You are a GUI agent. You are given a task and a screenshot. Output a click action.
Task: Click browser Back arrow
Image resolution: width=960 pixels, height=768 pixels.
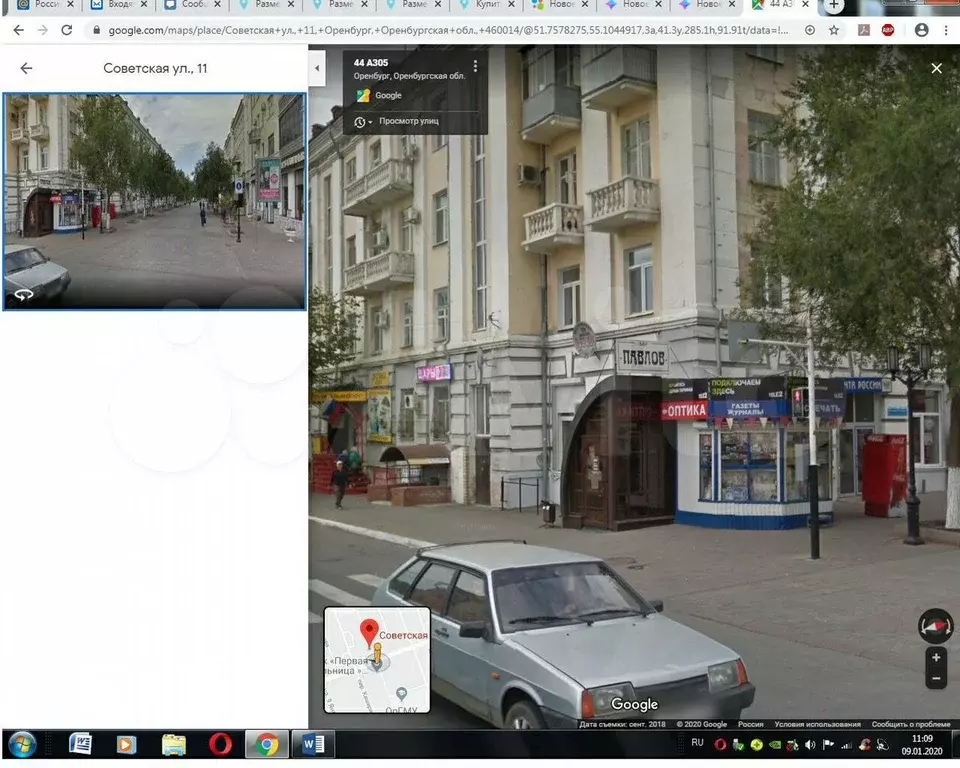[18, 30]
